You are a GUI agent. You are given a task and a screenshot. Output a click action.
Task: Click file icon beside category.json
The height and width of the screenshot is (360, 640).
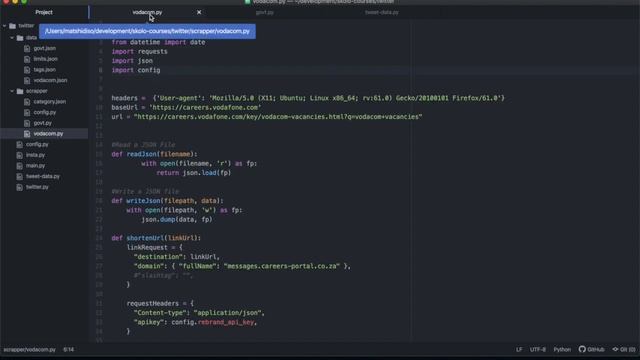[27, 102]
